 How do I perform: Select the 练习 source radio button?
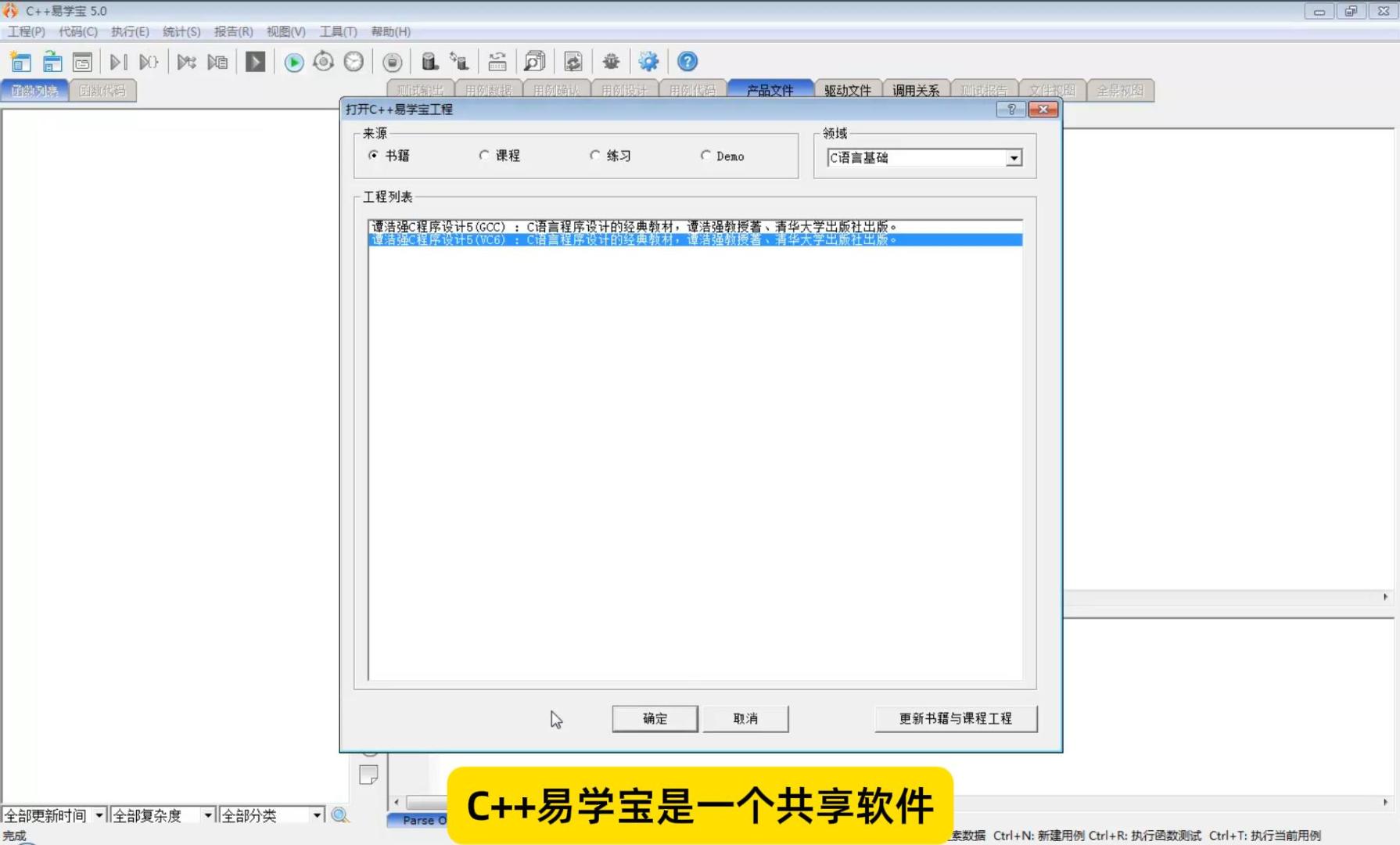click(595, 156)
